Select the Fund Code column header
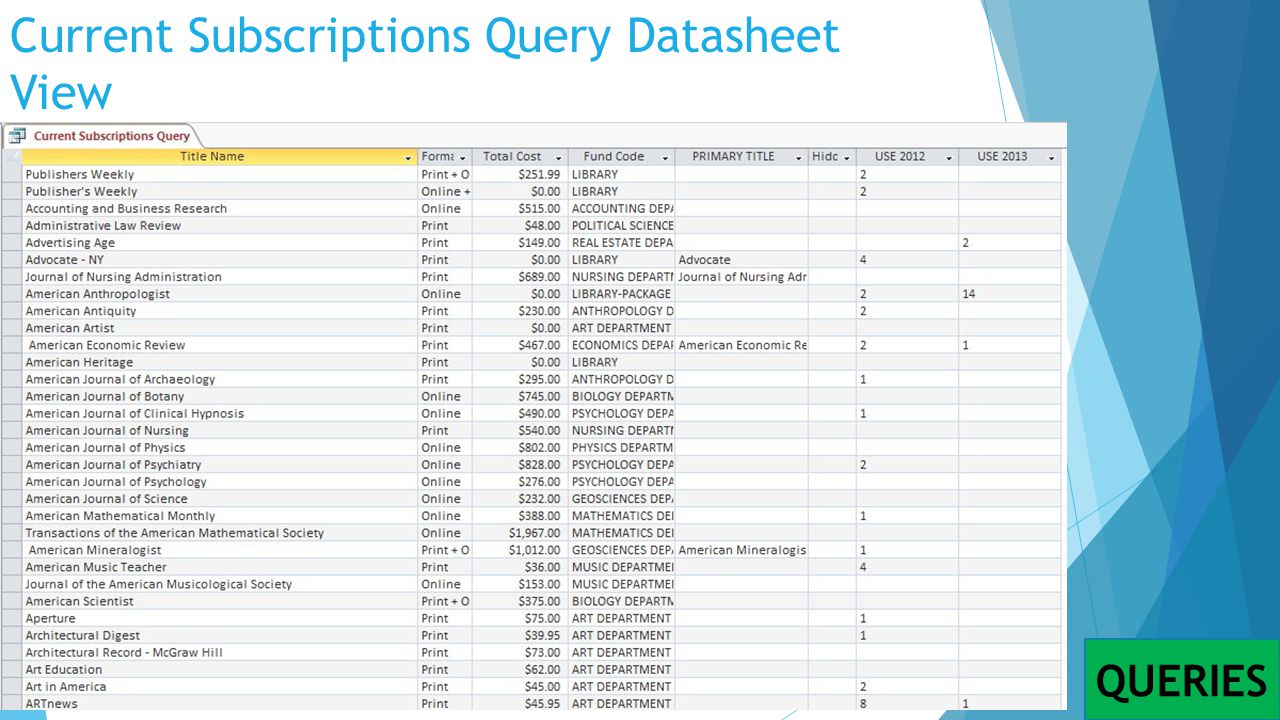Screen dimensions: 1280x720 621,157
